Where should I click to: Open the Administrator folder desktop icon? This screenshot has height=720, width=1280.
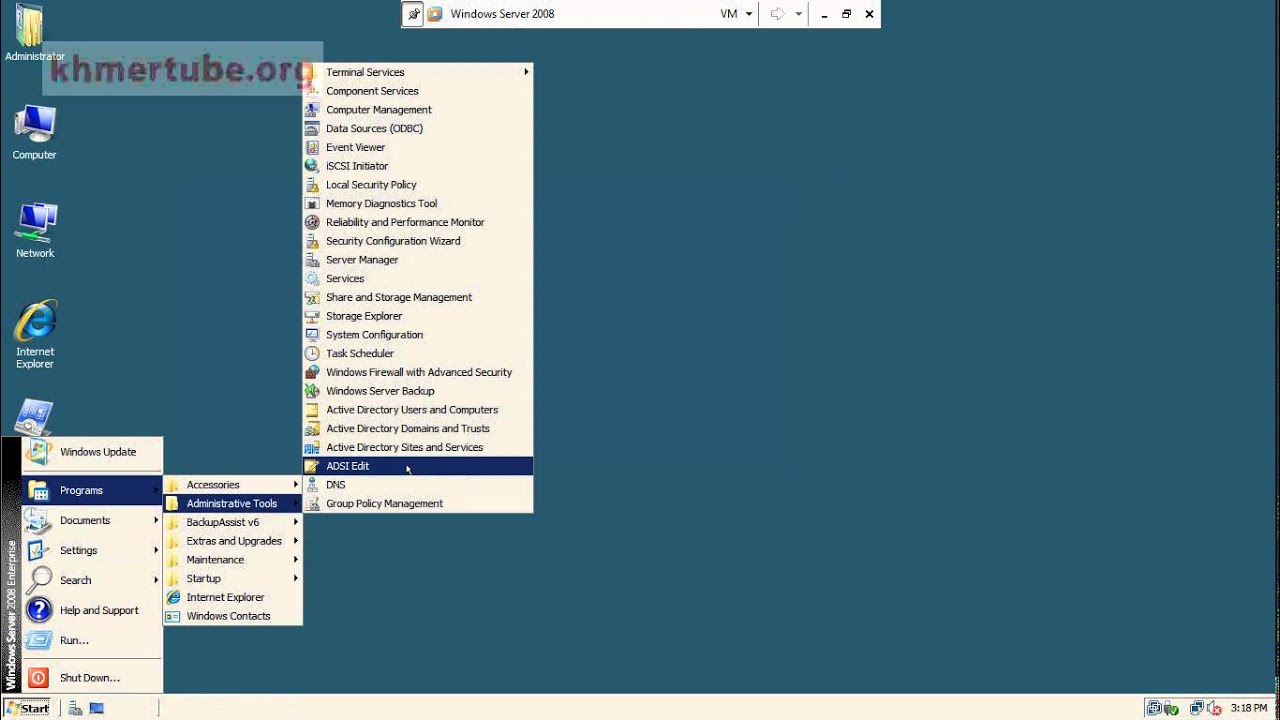pyautogui.click(x=33, y=32)
